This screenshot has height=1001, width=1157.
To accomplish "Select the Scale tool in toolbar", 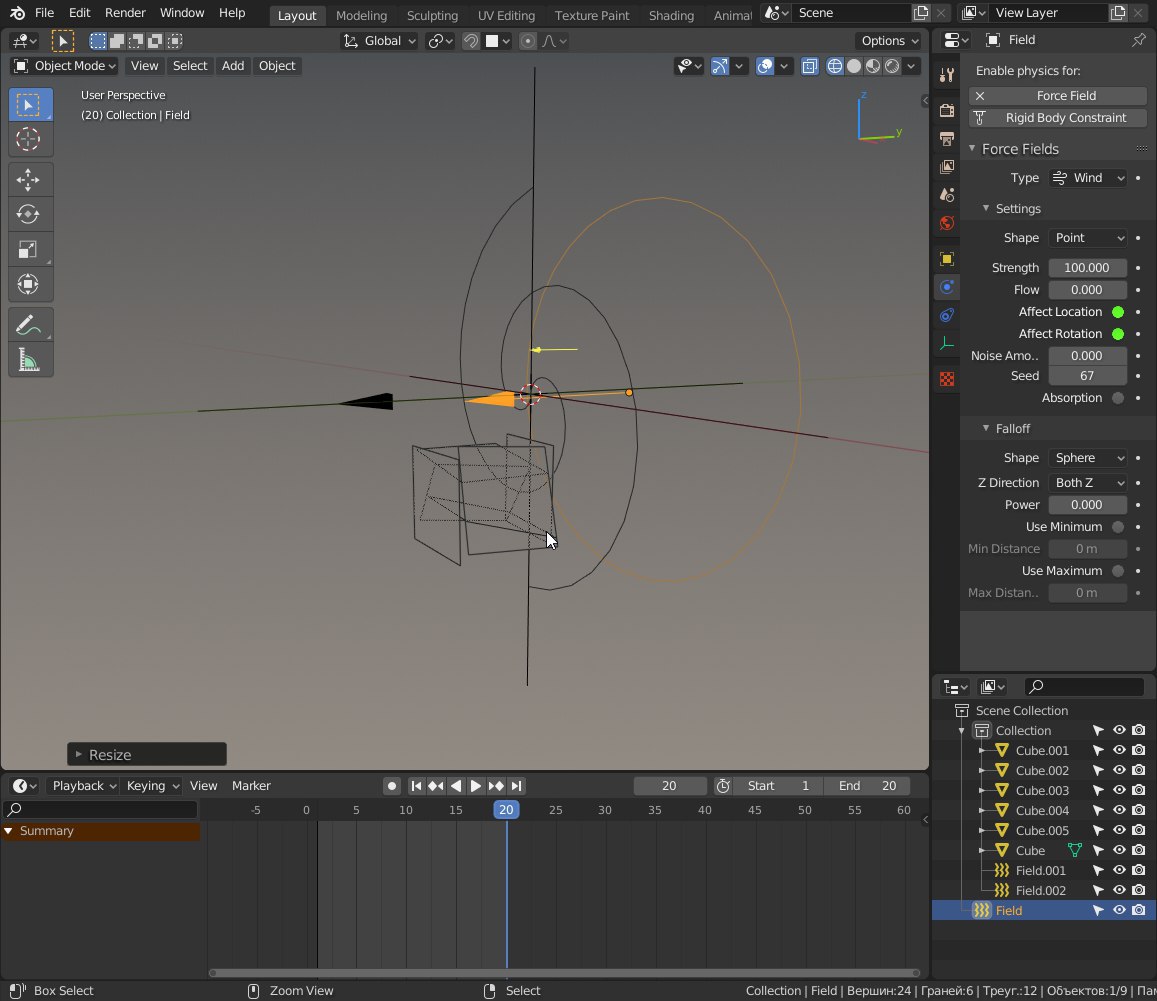I will 28,250.
